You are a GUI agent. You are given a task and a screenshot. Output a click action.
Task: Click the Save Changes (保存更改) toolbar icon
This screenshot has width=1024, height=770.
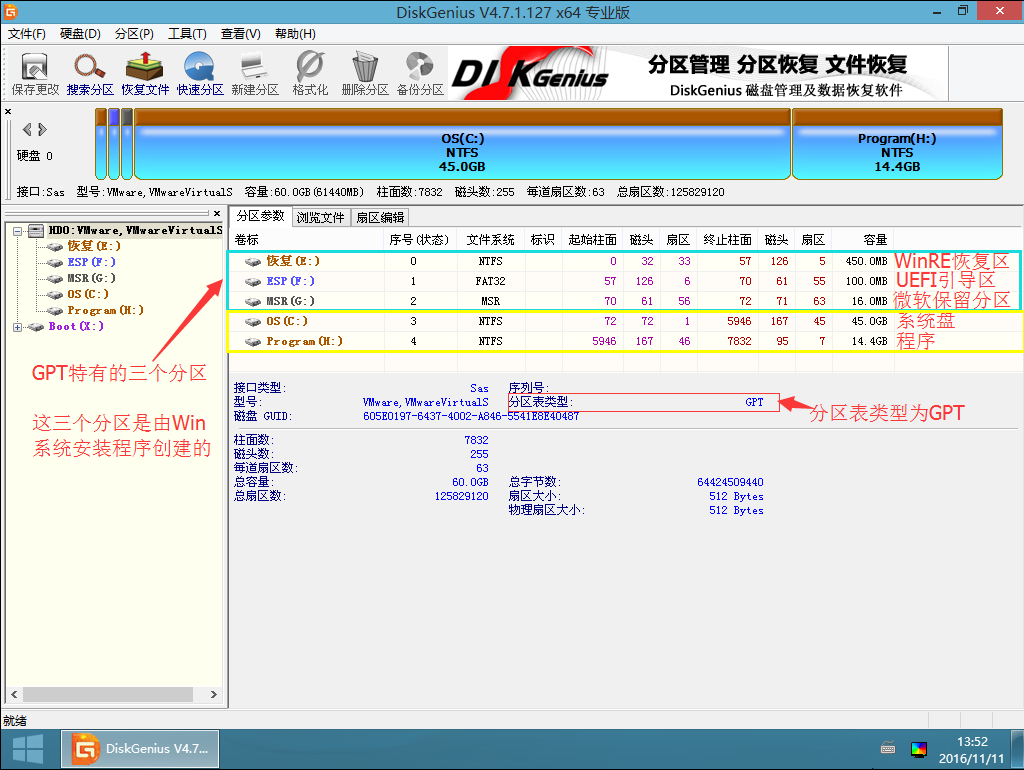tap(35, 74)
